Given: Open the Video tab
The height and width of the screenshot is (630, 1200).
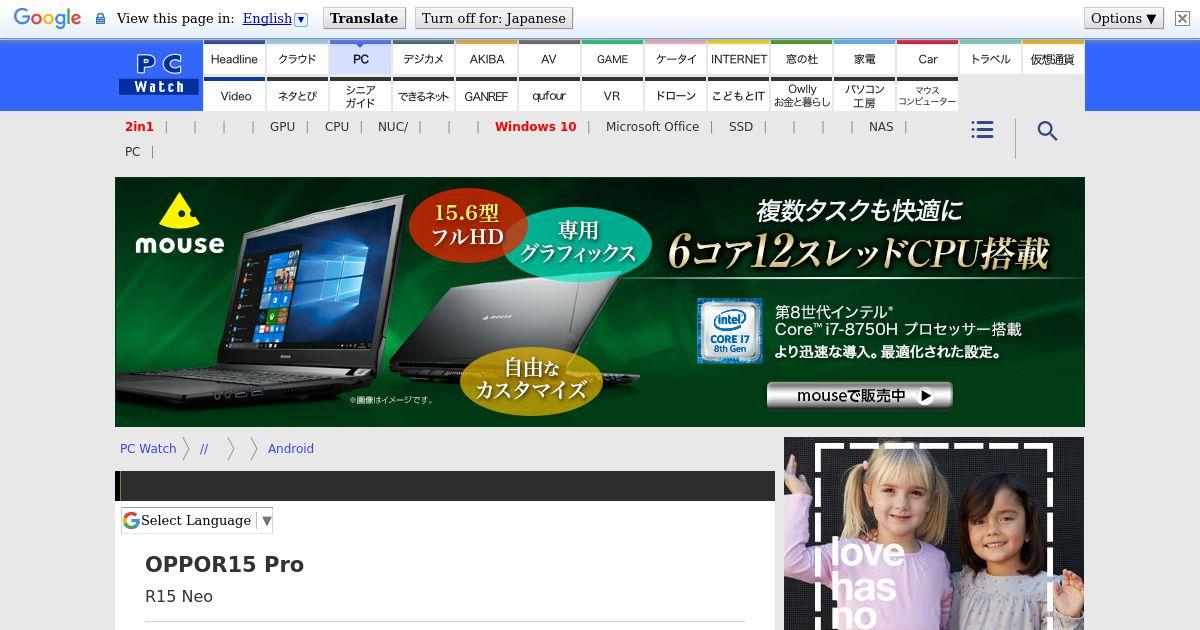Looking at the screenshot, I should [234, 95].
